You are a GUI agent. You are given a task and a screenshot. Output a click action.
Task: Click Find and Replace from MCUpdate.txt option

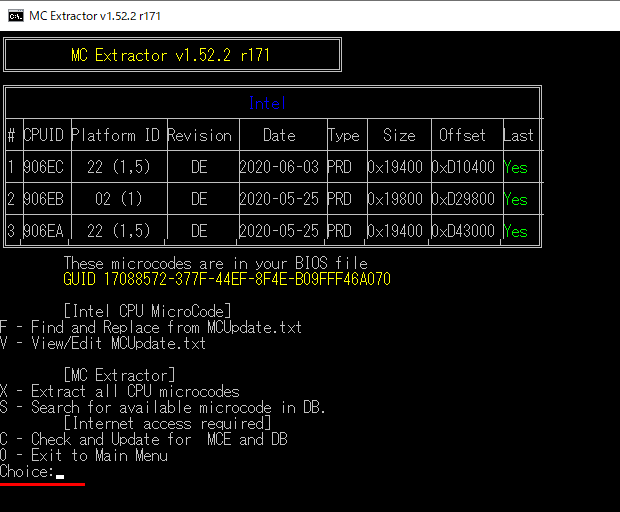click(x=151, y=327)
